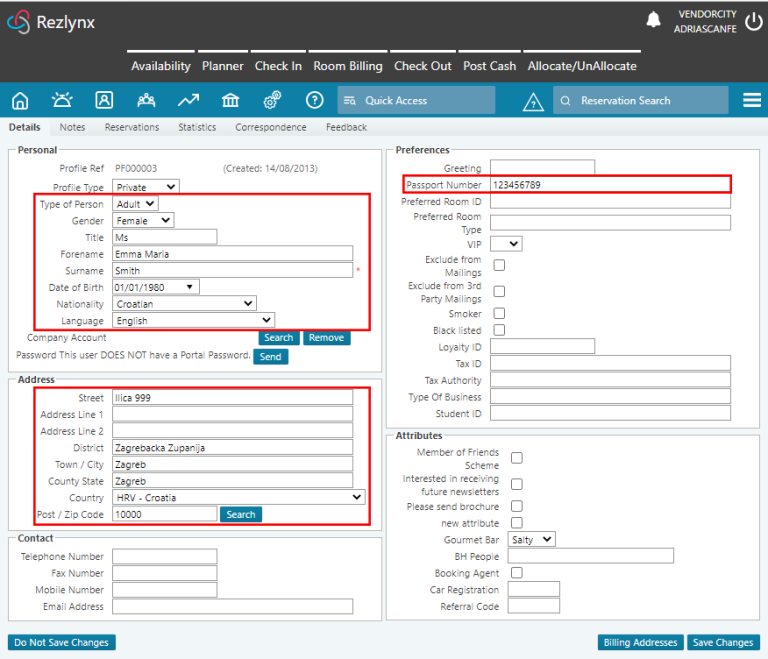Check the Exclude from Mailings box
Screen dimensions: 768x659
click(499, 265)
